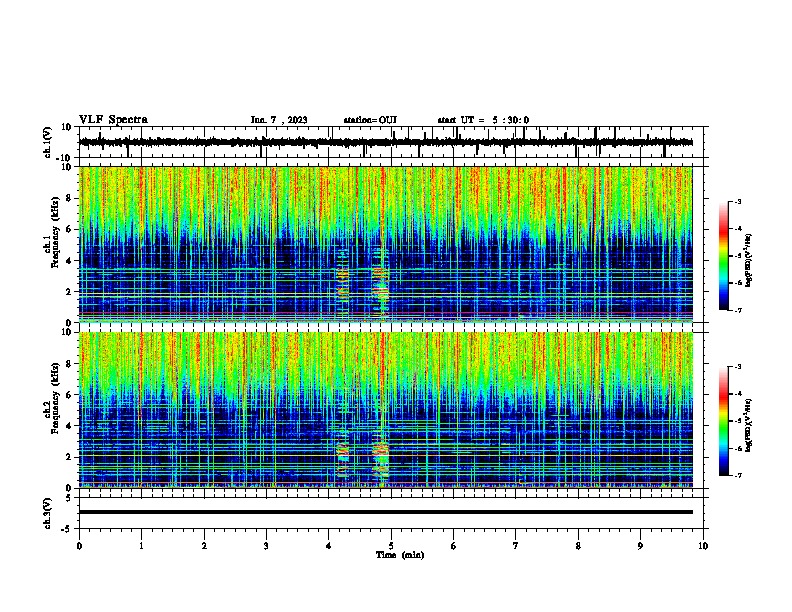
Task: Click the "-3" label on ch.1 color bar
Action: (738, 201)
